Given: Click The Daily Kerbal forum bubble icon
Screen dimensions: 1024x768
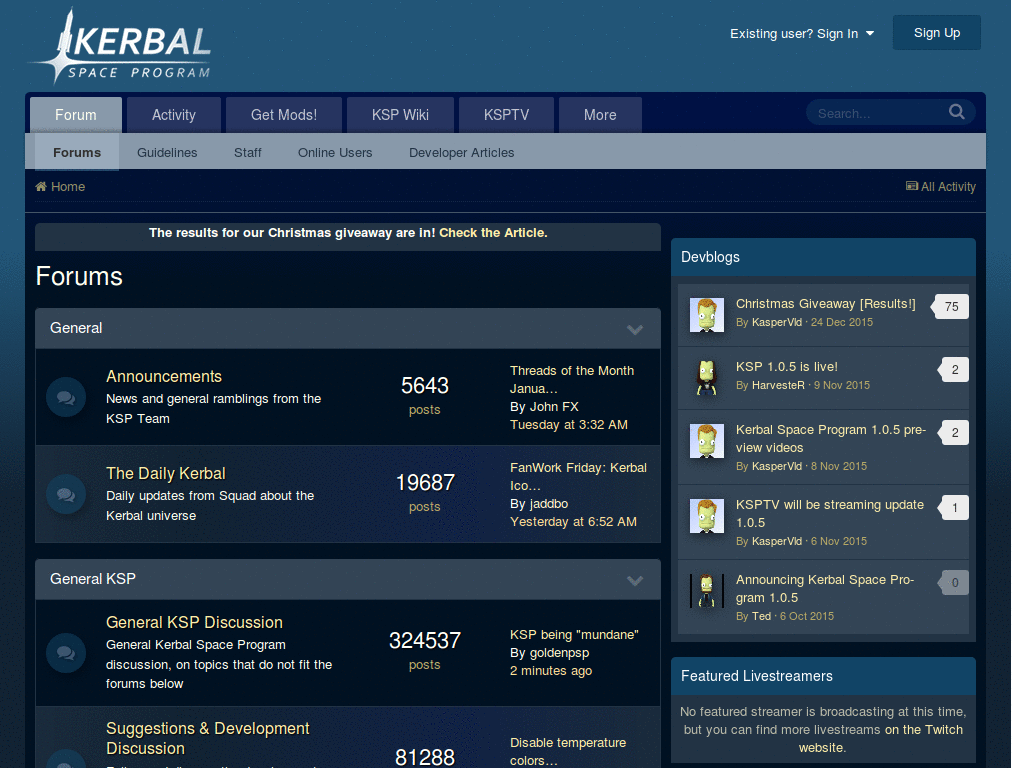Looking at the screenshot, I should click(66, 494).
